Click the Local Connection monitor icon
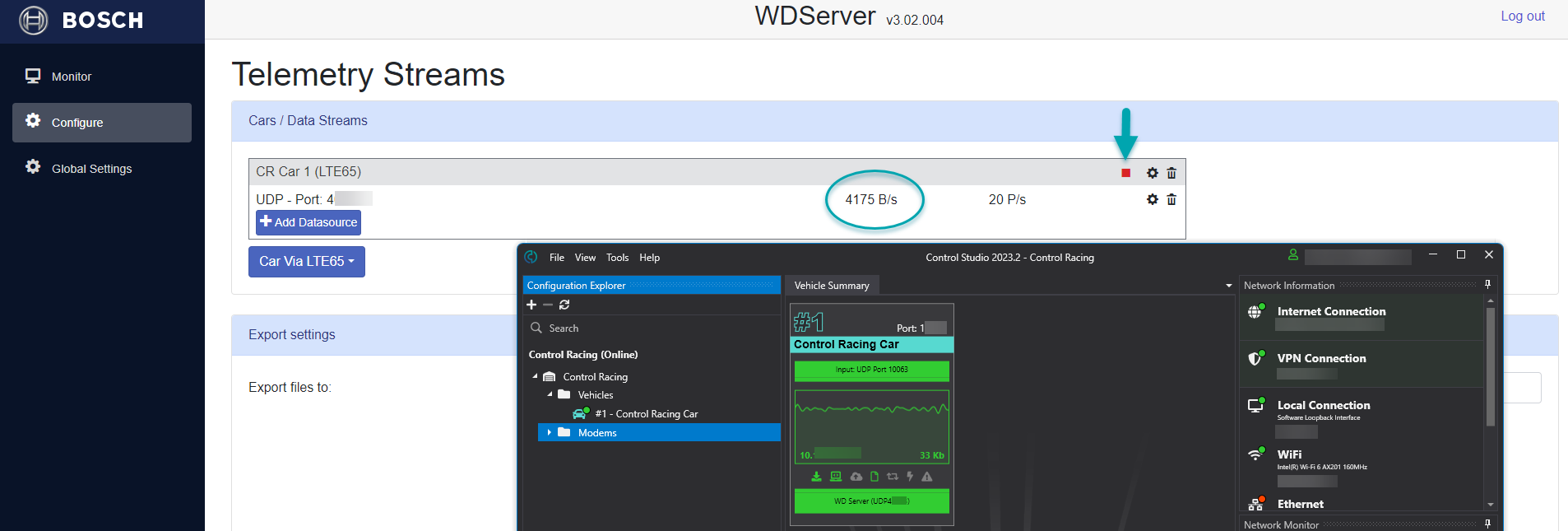 tap(1256, 405)
